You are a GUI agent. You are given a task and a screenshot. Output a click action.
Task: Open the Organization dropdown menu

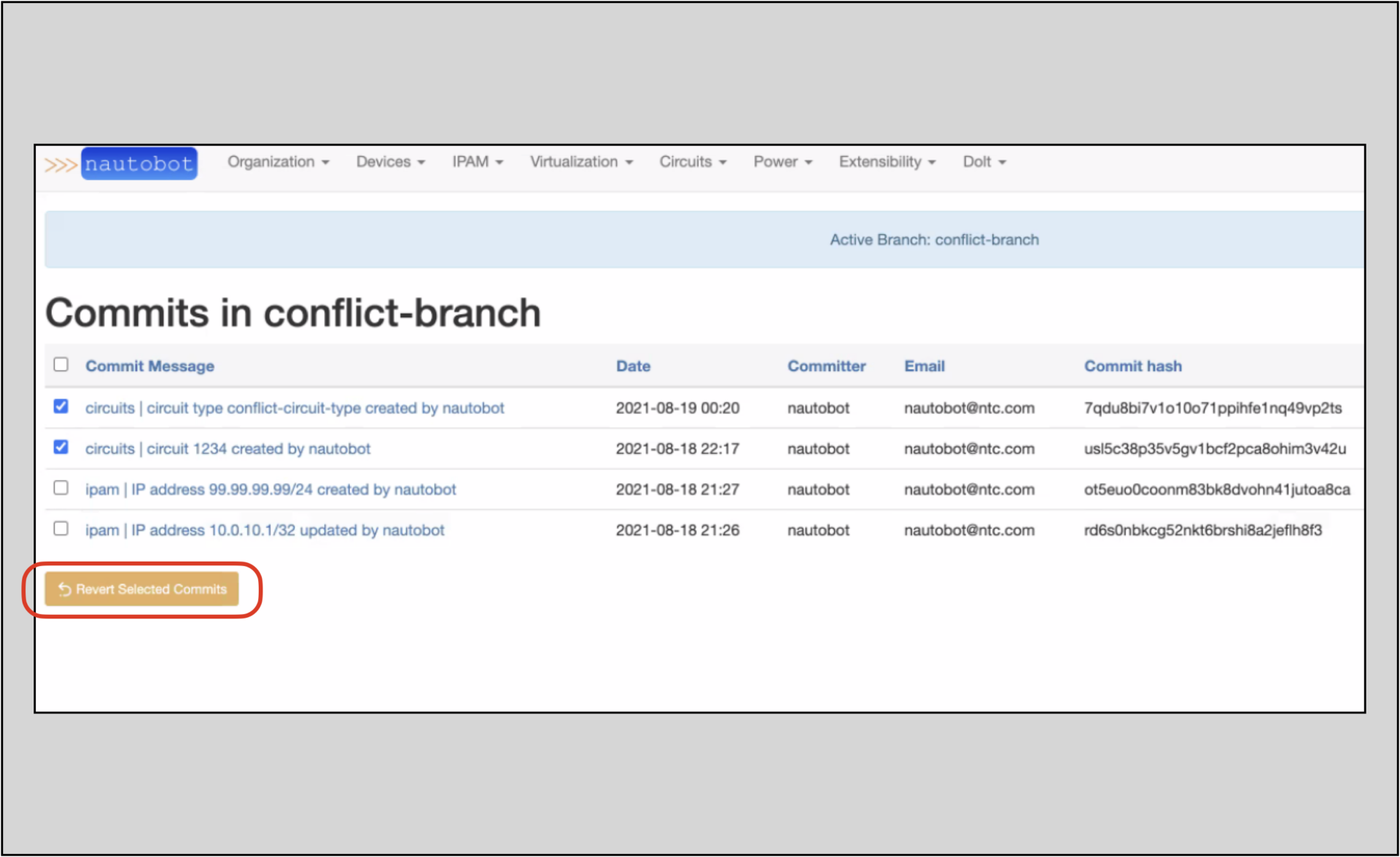278,162
